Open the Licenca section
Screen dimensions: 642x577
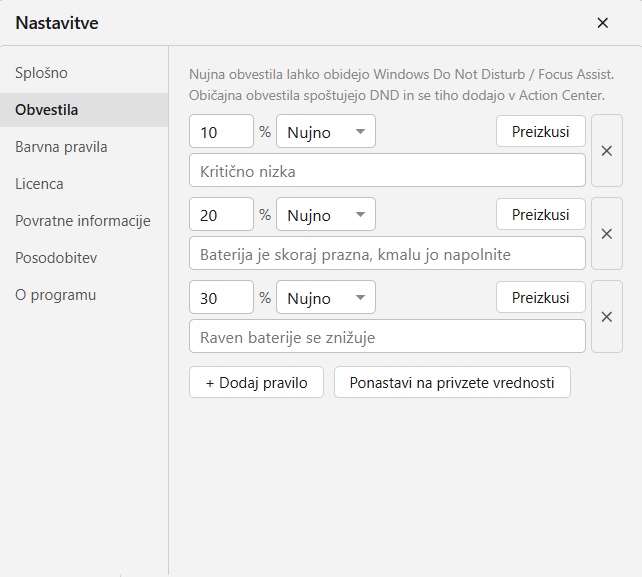pyautogui.click(x=84, y=184)
